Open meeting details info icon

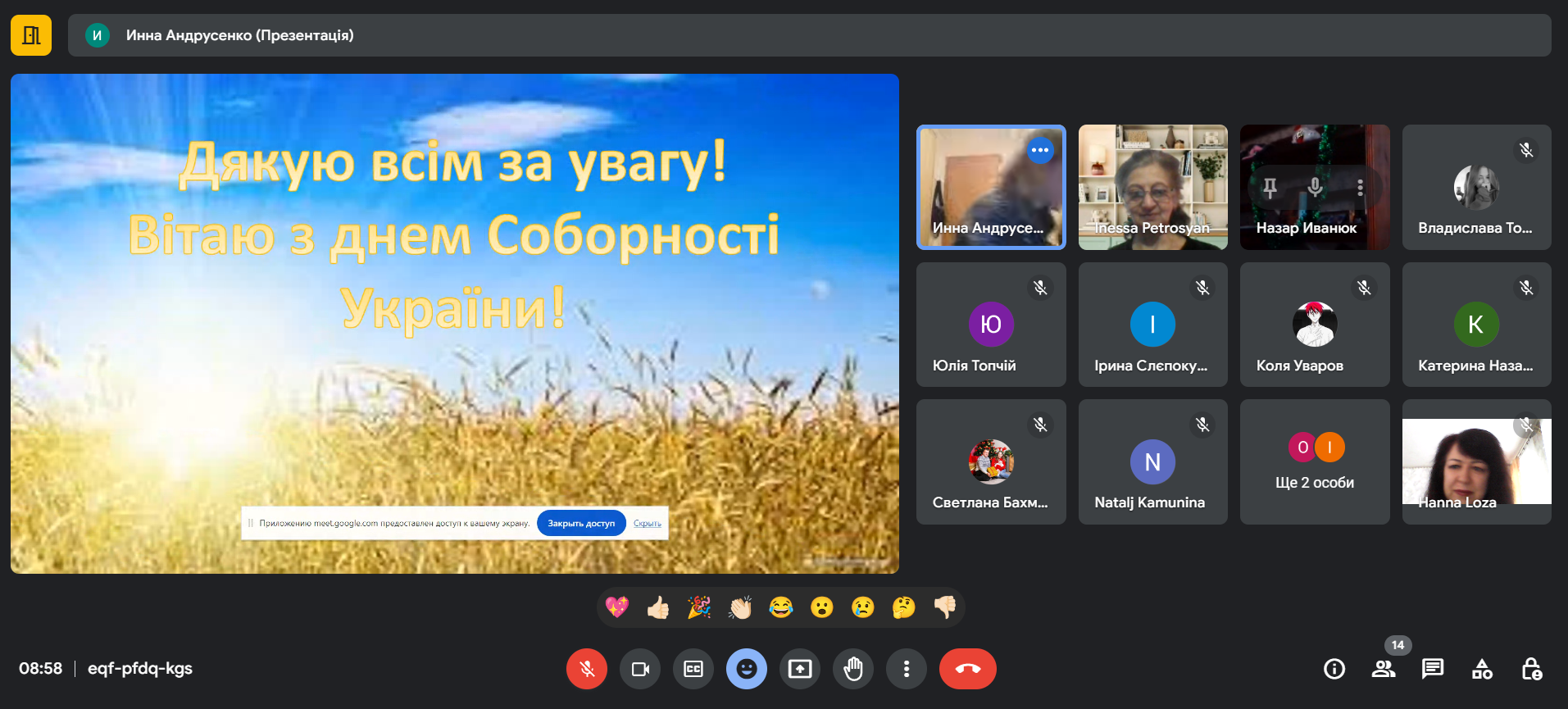coord(1334,669)
